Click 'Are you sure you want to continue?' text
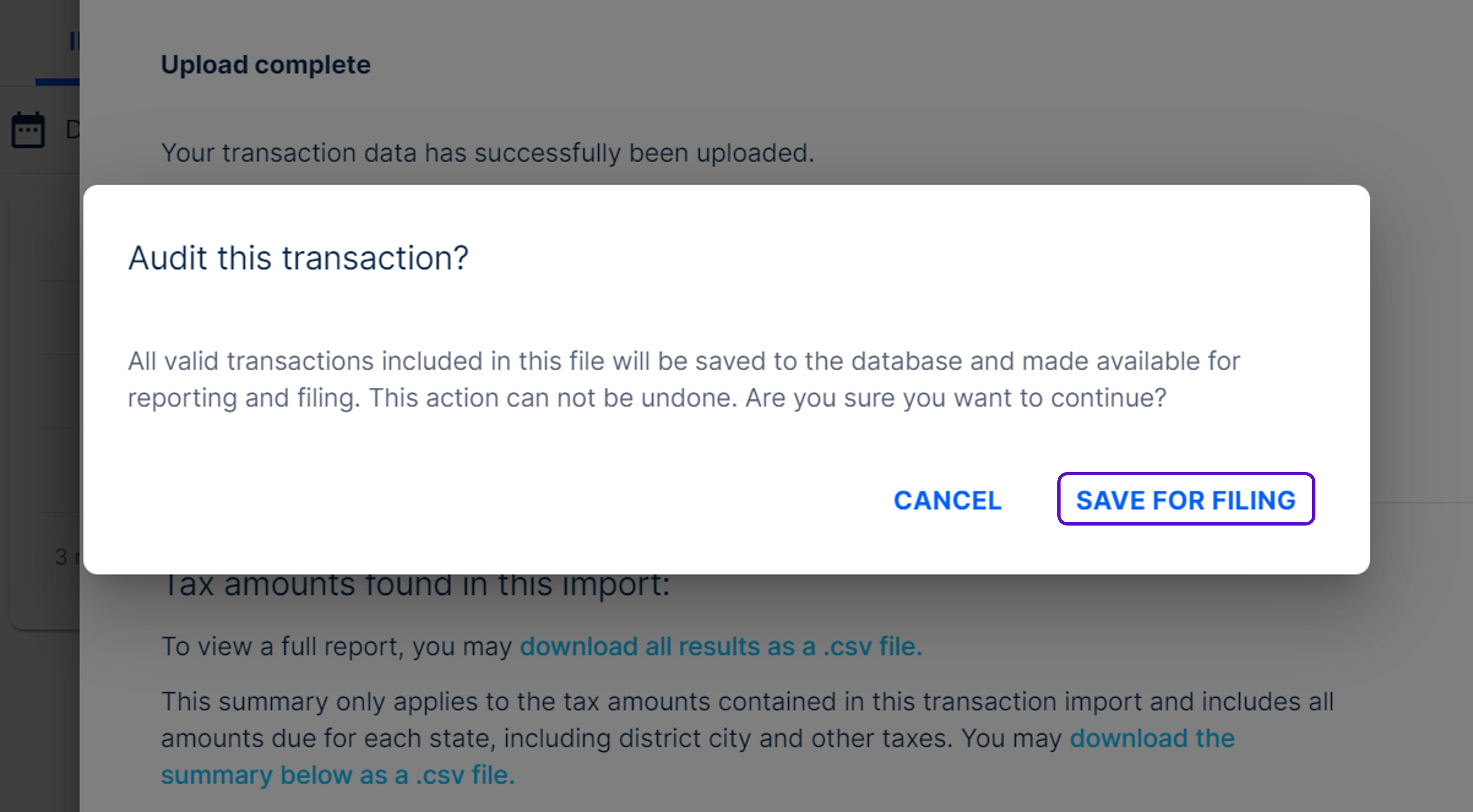The width and height of the screenshot is (1473, 812). pos(955,398)
